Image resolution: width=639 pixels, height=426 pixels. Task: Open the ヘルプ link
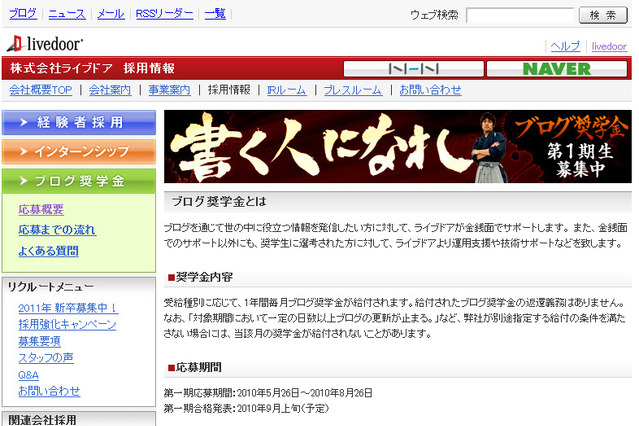[565, 46]
